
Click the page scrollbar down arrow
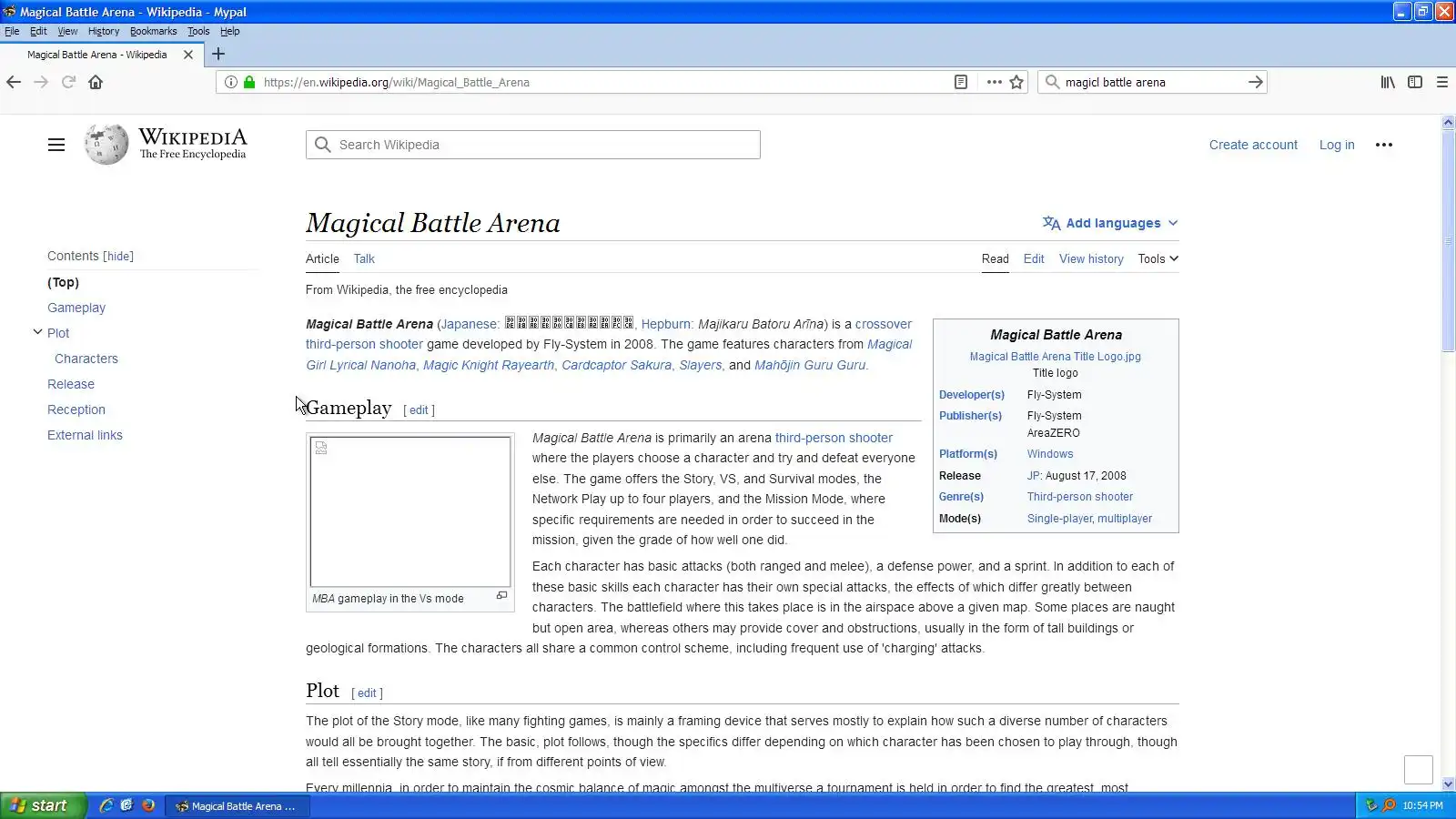coord(1449,784)
